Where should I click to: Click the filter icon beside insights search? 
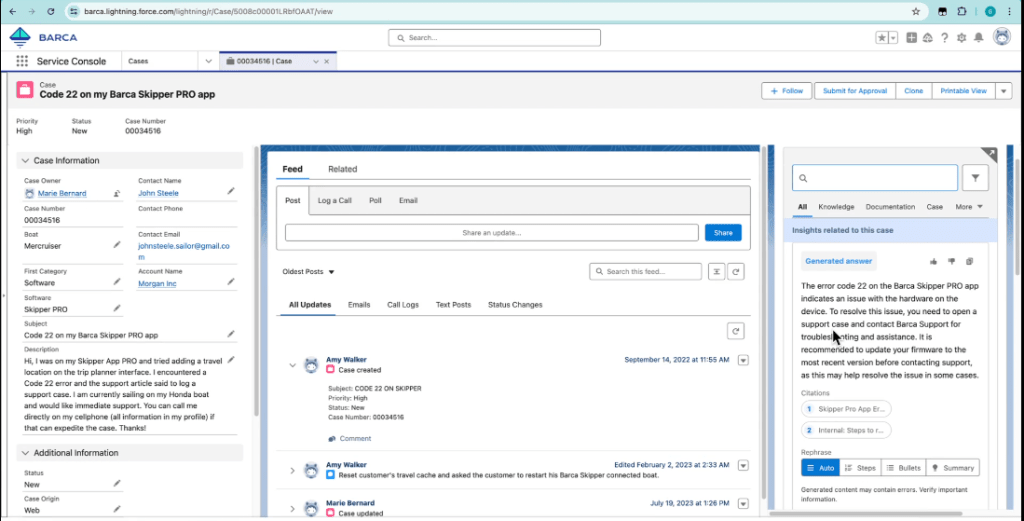click(975, 178)
